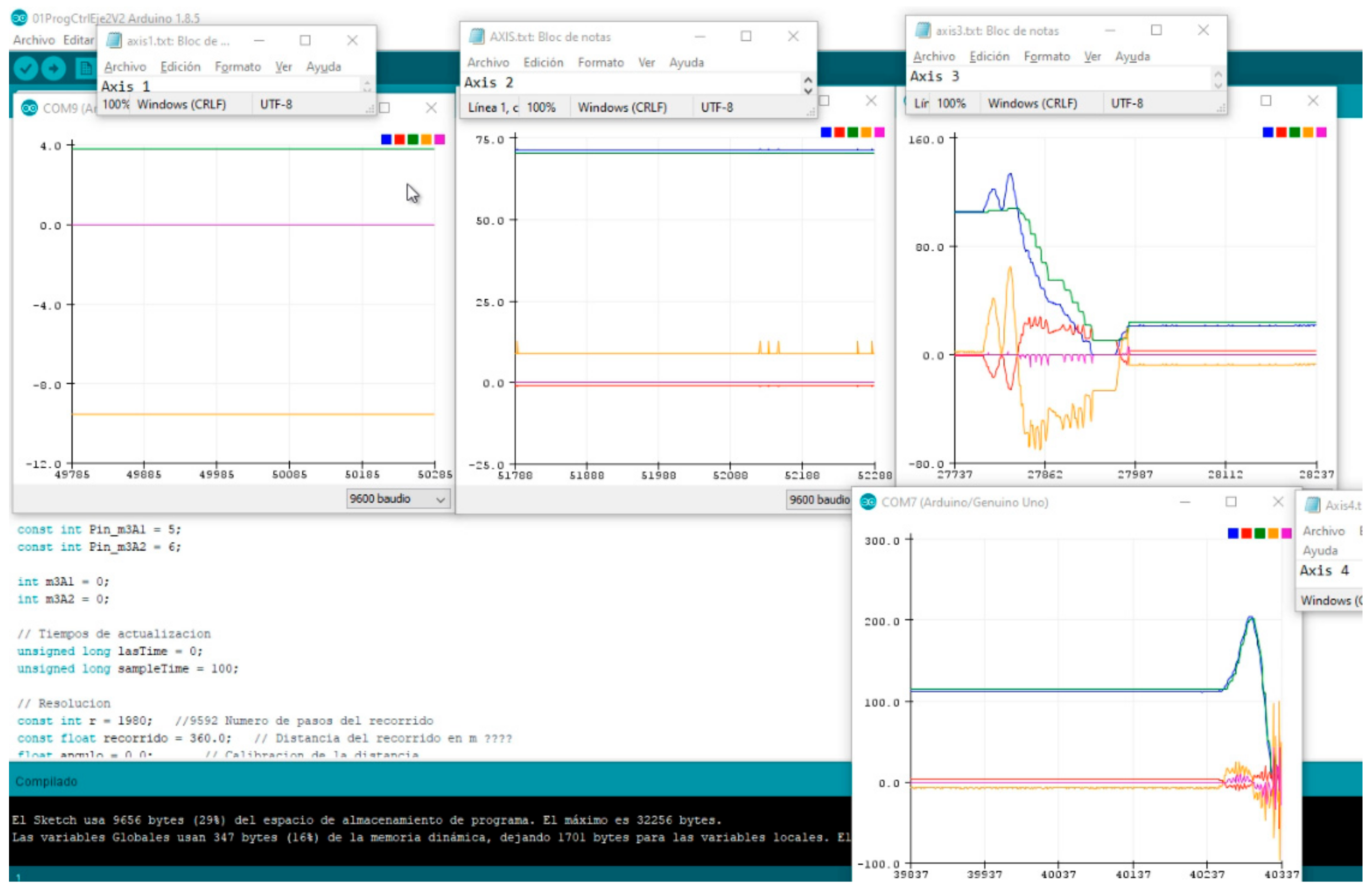Click scroll up arrow in axis3.txt Notepad
Screen dimensions: 1372x889
pyautogui.click(x=1217, y=74)
